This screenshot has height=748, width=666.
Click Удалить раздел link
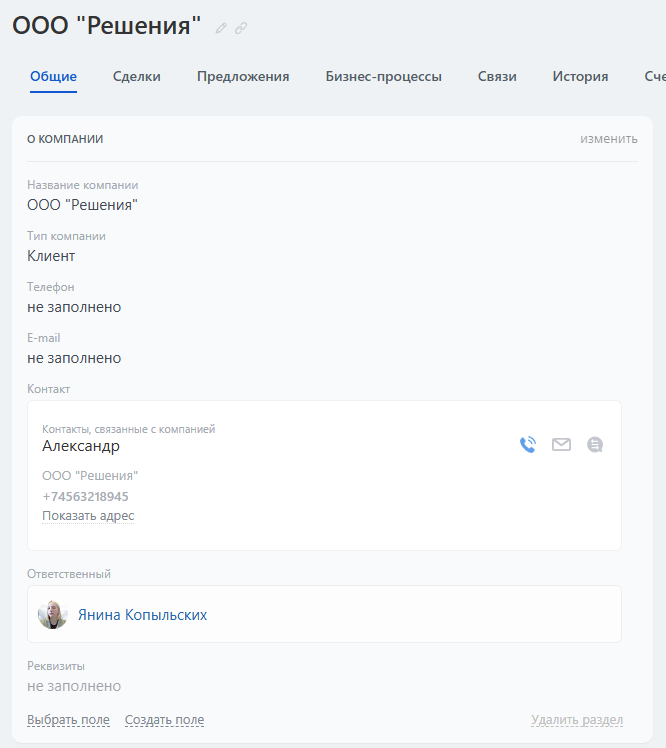[577, 720]
